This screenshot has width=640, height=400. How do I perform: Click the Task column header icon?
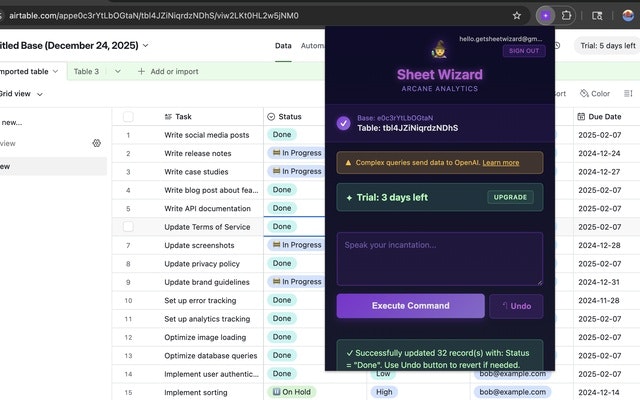tap(168, 117)
